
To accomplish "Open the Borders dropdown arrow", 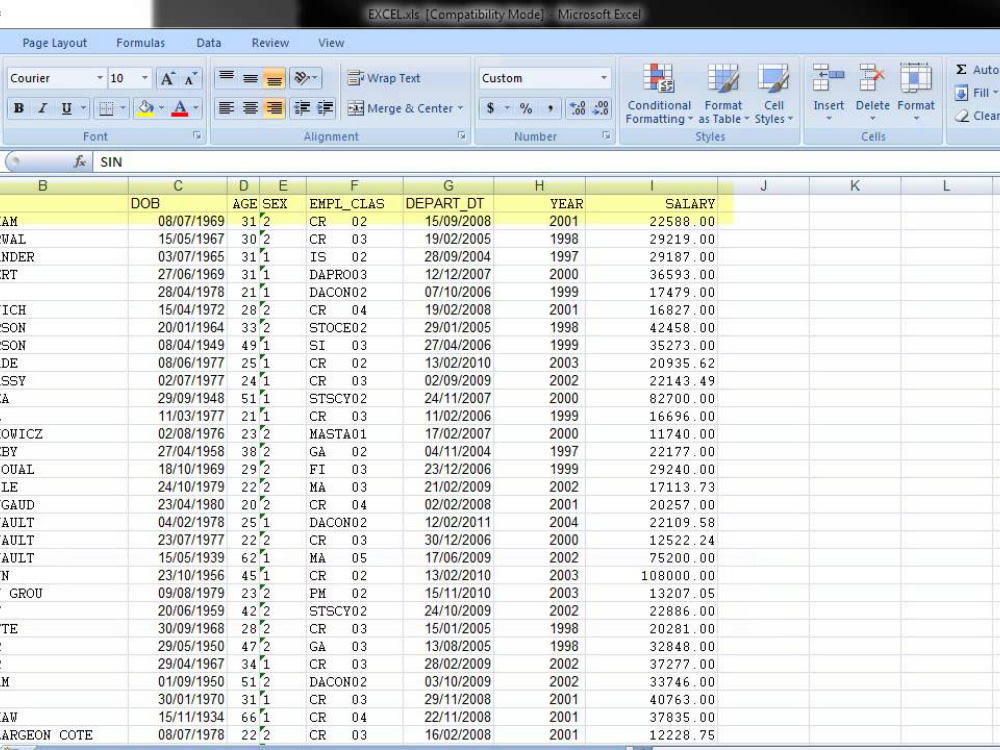I will point(123,108).
